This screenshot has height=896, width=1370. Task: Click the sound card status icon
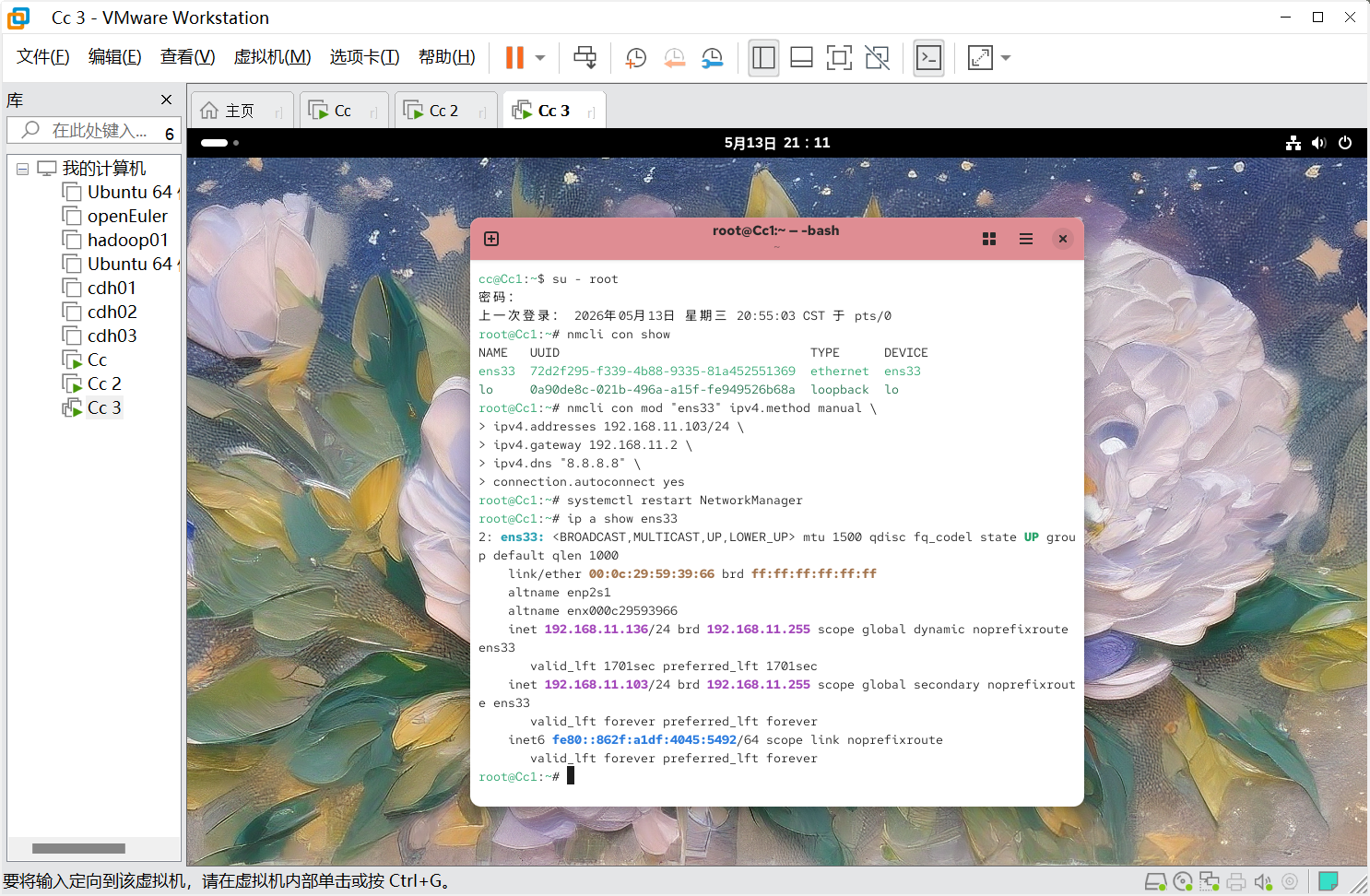(1263, 882)
